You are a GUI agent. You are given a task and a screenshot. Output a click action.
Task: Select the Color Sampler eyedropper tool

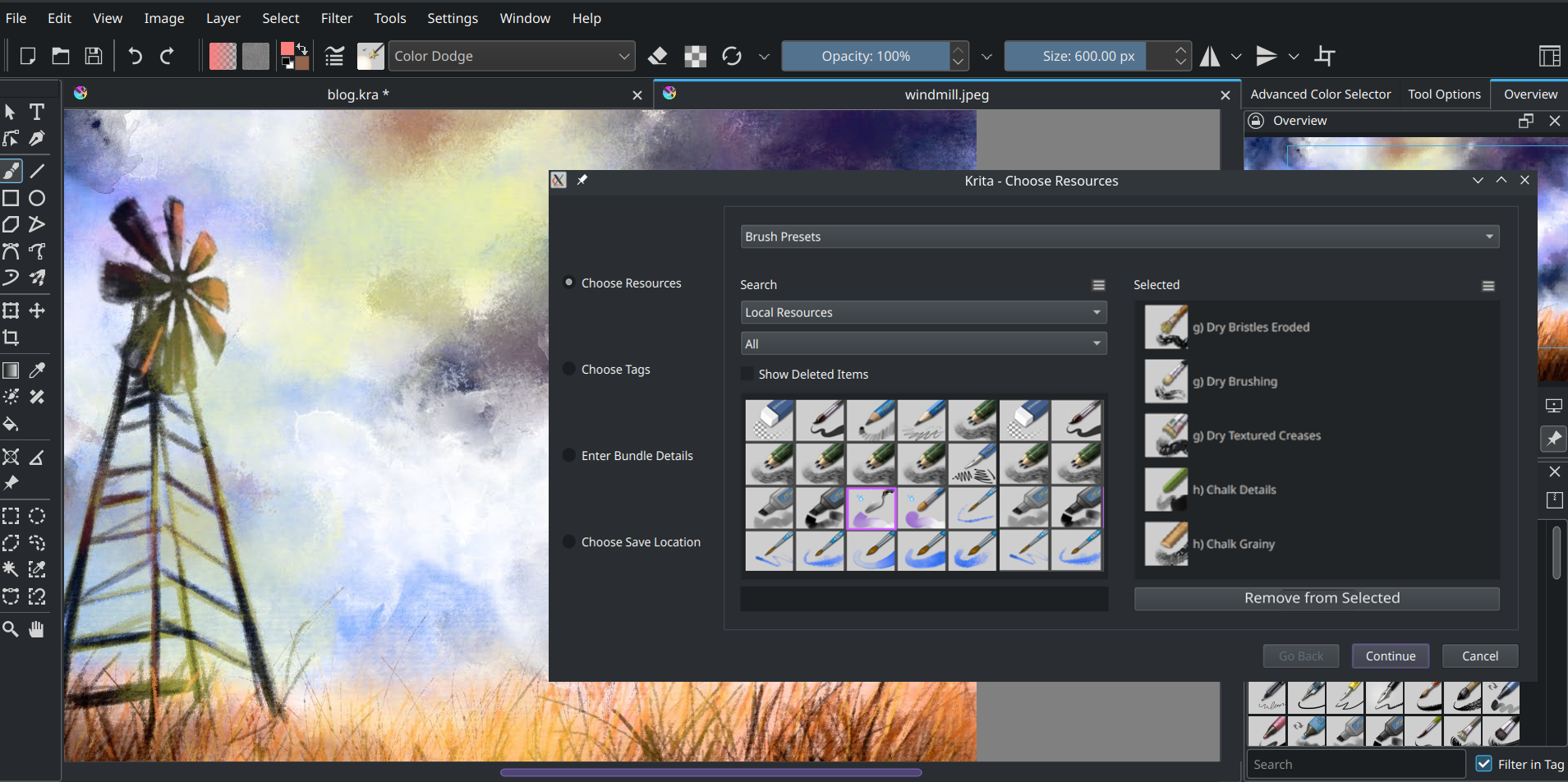[37, 370]
